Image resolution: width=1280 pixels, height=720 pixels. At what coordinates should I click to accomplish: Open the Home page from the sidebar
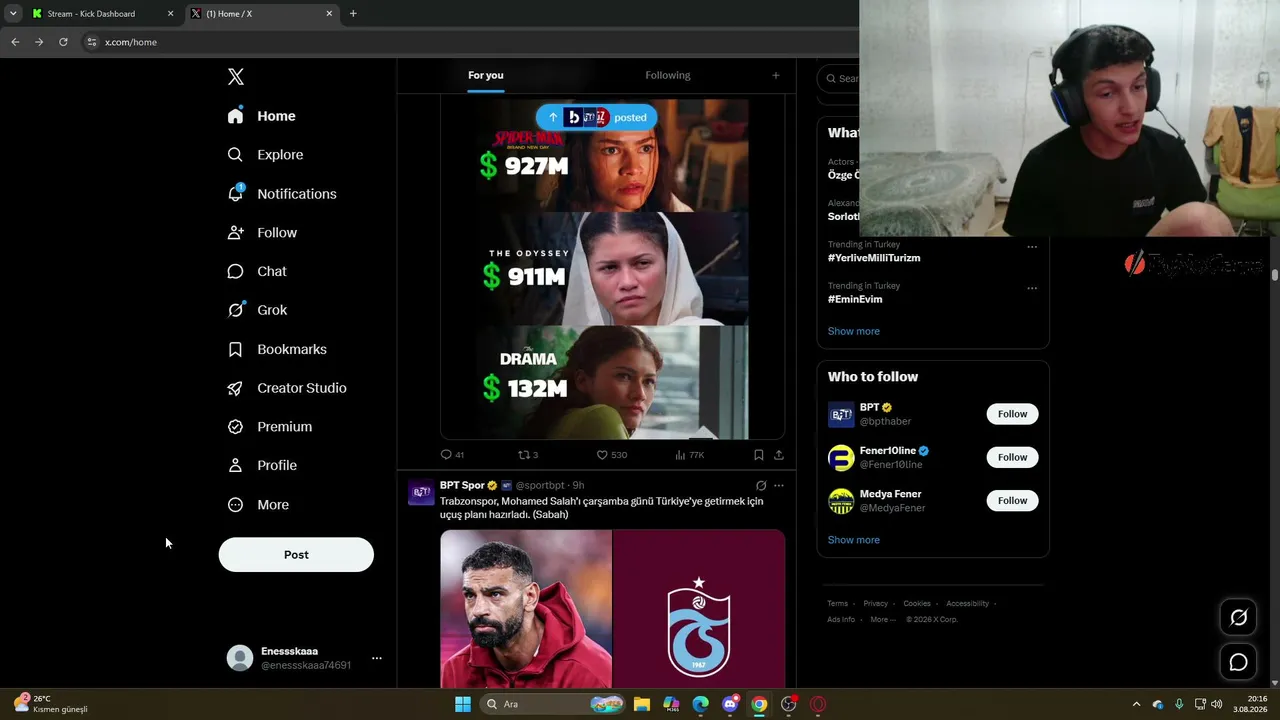coord(261,116)
